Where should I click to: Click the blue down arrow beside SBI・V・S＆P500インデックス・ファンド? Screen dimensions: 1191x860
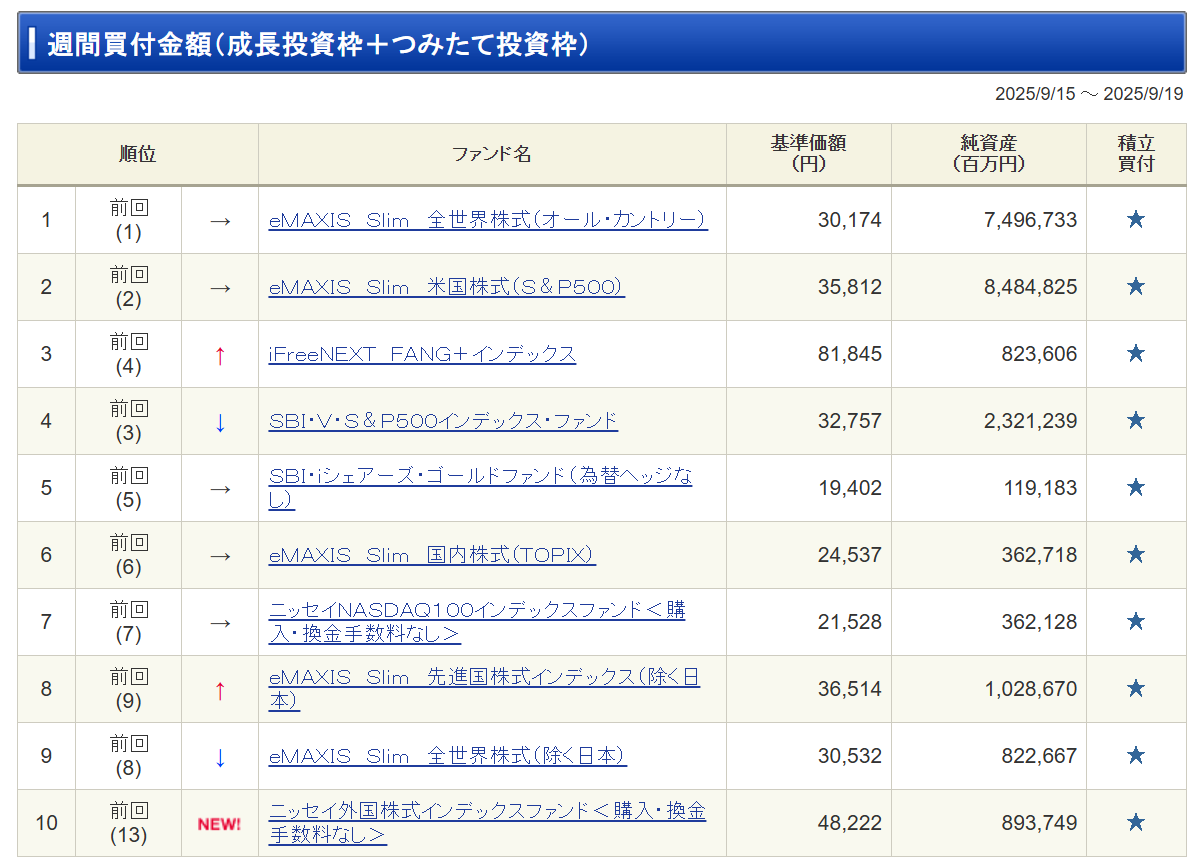click(218, 421)
